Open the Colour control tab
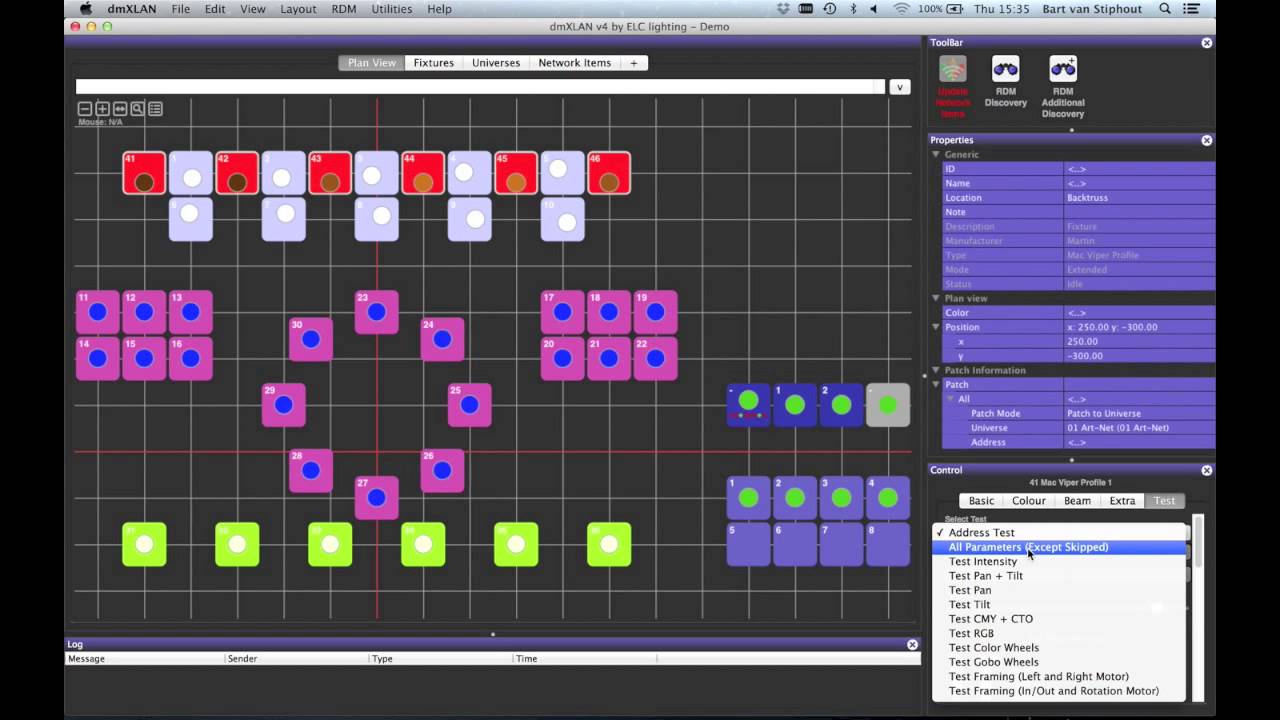 (1028, 501)
